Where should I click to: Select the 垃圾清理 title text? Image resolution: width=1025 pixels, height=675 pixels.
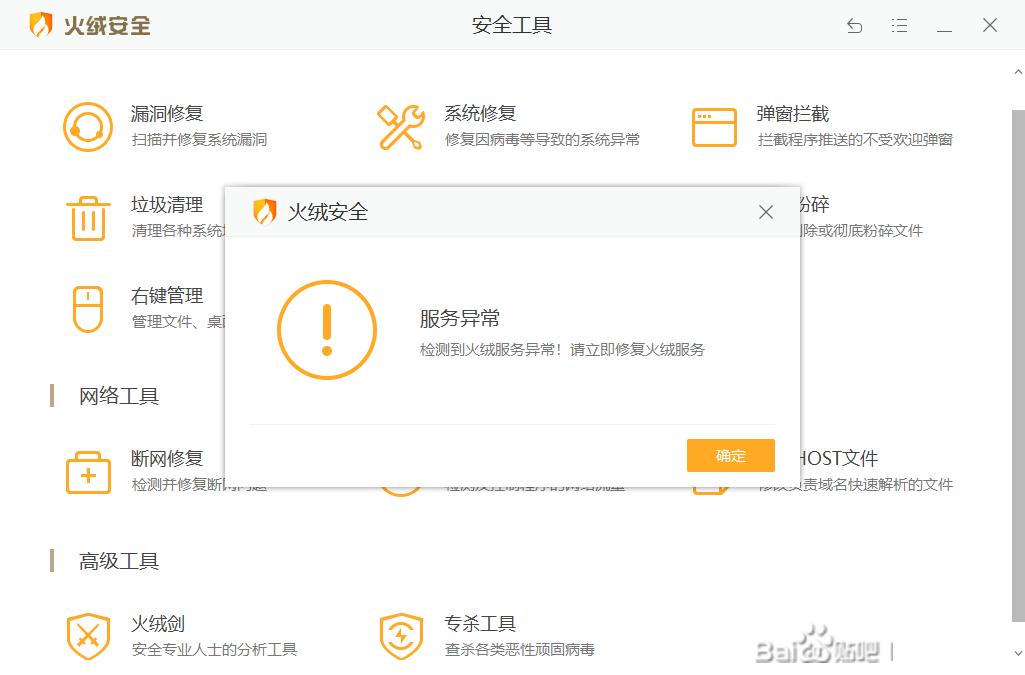coord(167,205)
